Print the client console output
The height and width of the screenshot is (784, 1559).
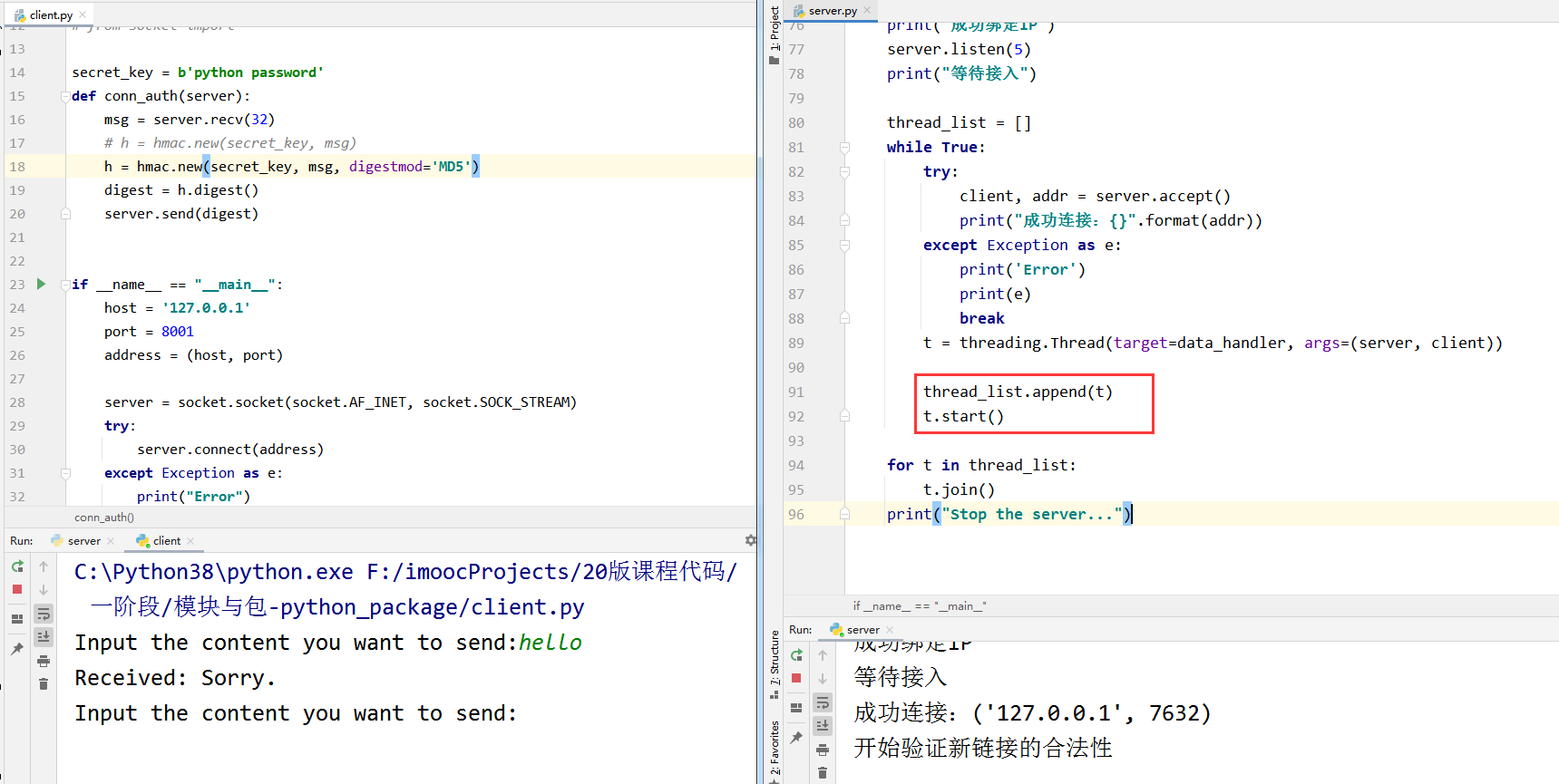tap(44, 661)
